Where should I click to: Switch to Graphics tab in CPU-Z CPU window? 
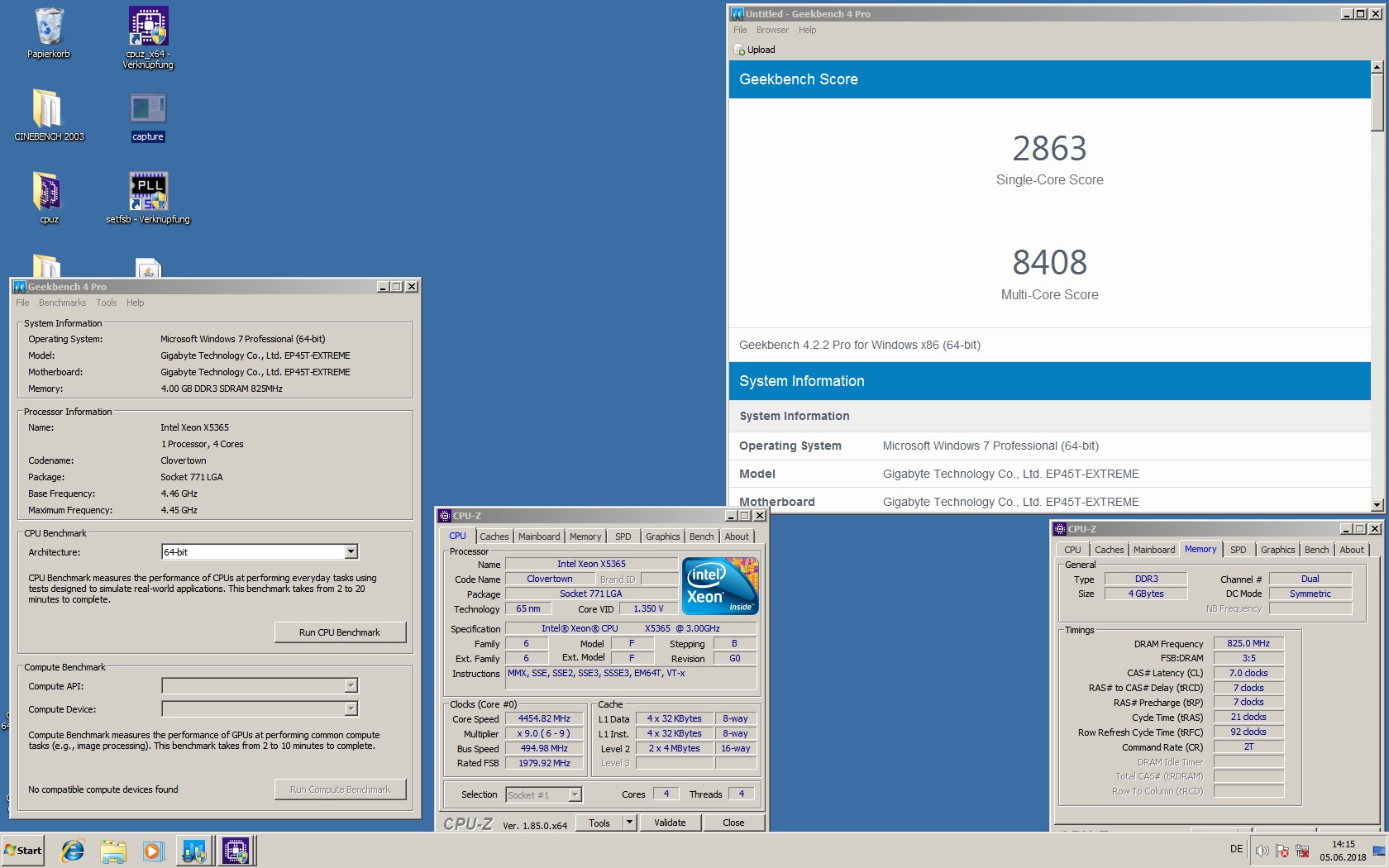click(662, 537)
